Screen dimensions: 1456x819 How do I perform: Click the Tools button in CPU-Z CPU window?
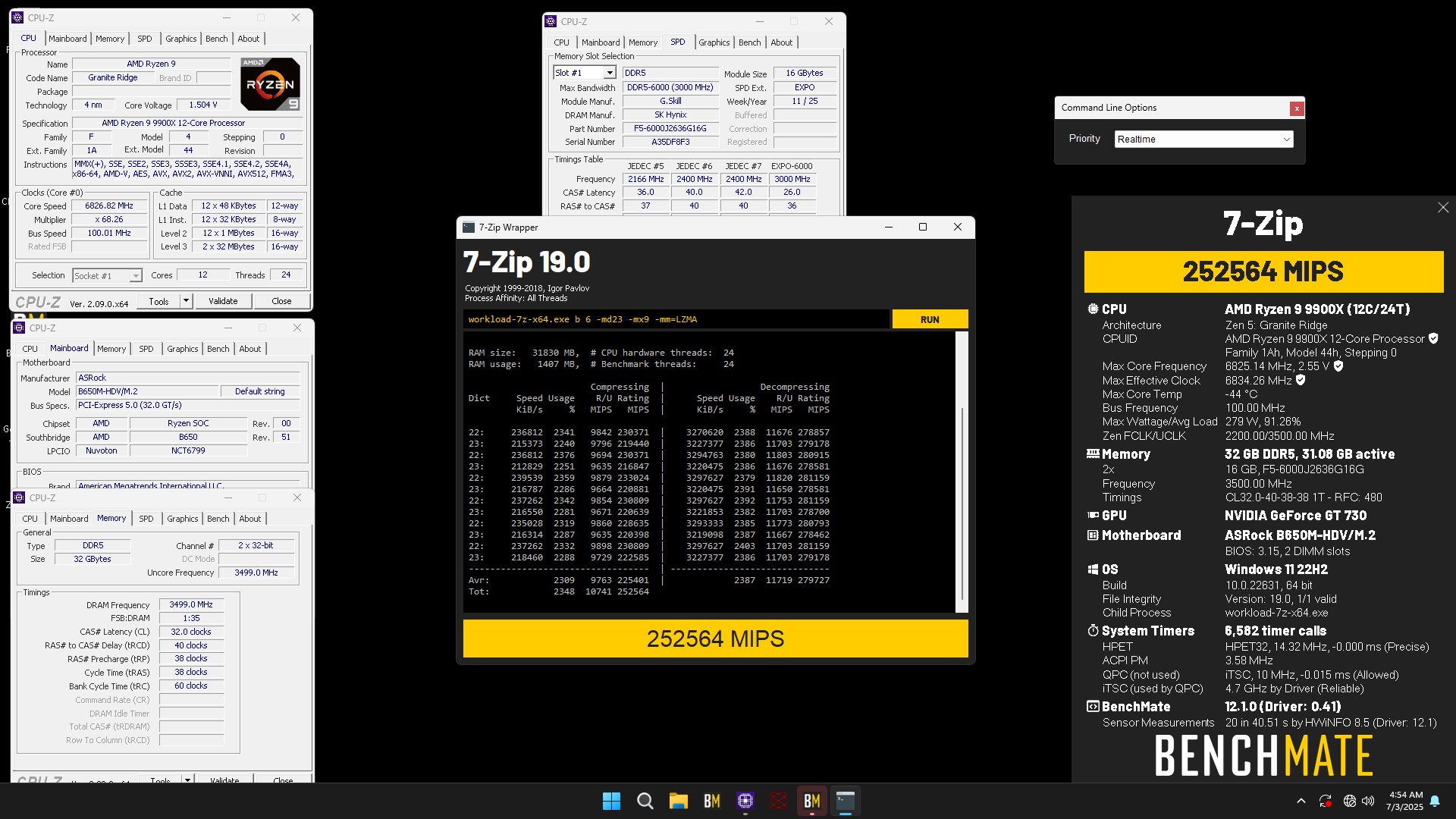(158, 301)
